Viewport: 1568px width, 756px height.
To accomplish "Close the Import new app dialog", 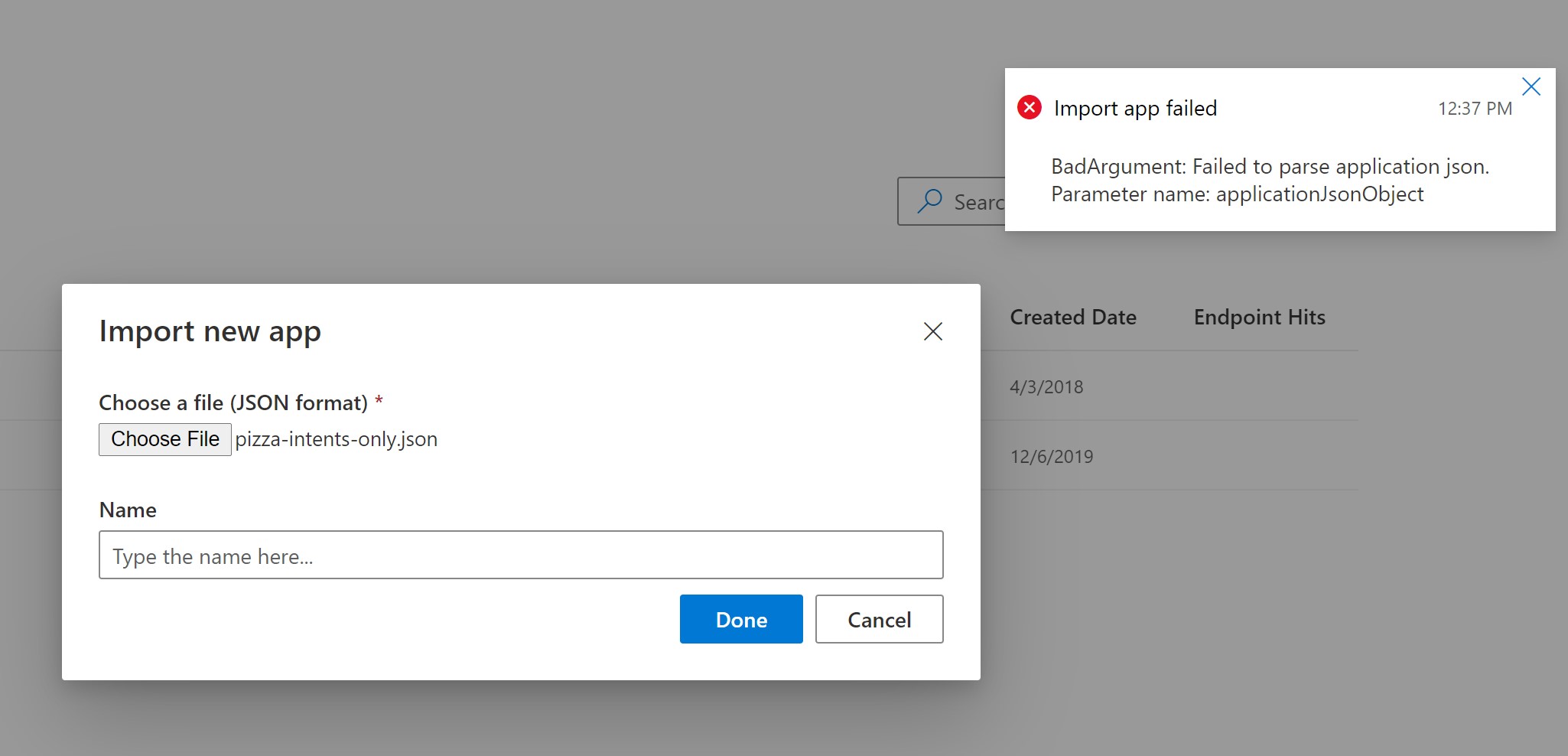I will (932, 331).
